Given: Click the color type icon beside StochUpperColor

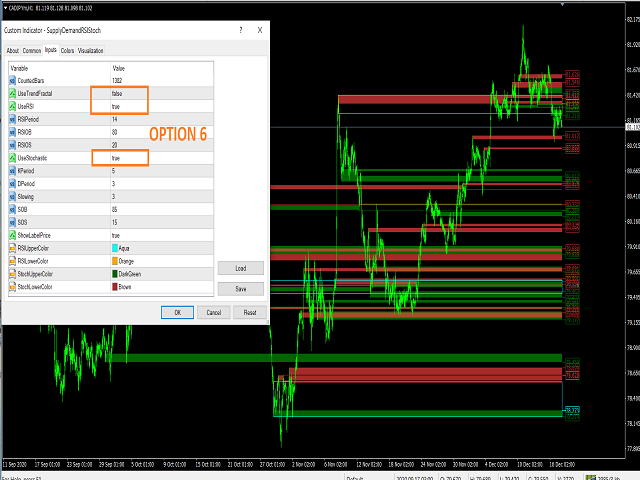Looking at the screenshot, I should point(13,274).
